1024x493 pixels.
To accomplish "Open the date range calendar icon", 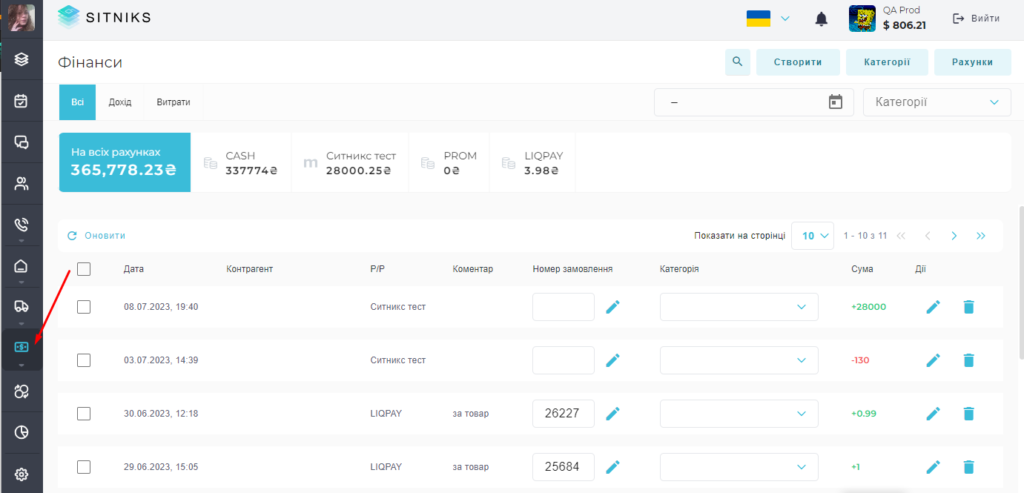I will [835, 102].
